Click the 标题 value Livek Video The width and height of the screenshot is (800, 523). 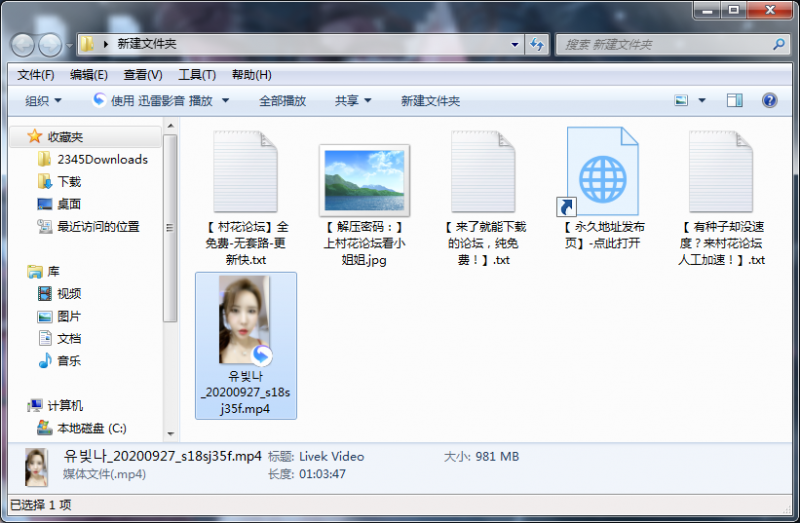(x=332, y=457)
